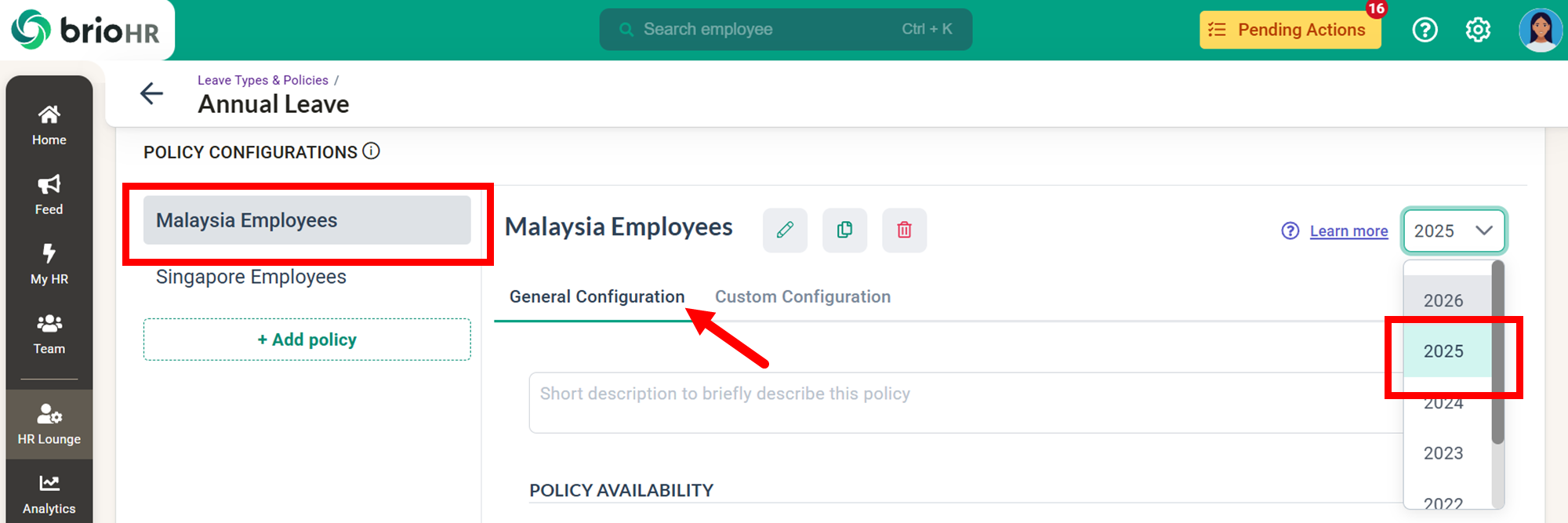Click the Policy Configurations info icon

(372, 151)
